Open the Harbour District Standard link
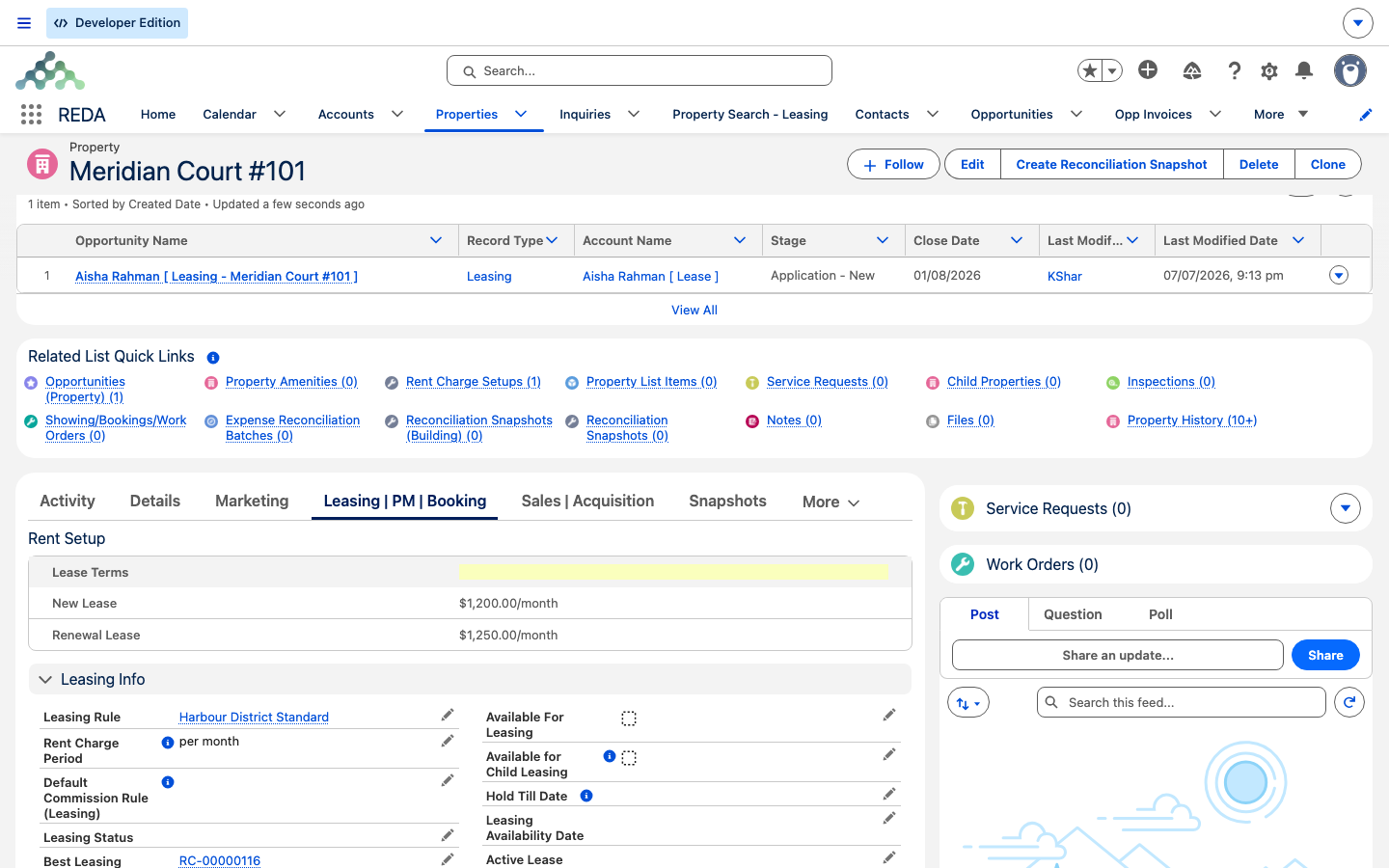This screenshot has height=868, width=1389. pyautogui.click(x=254, y=718)
